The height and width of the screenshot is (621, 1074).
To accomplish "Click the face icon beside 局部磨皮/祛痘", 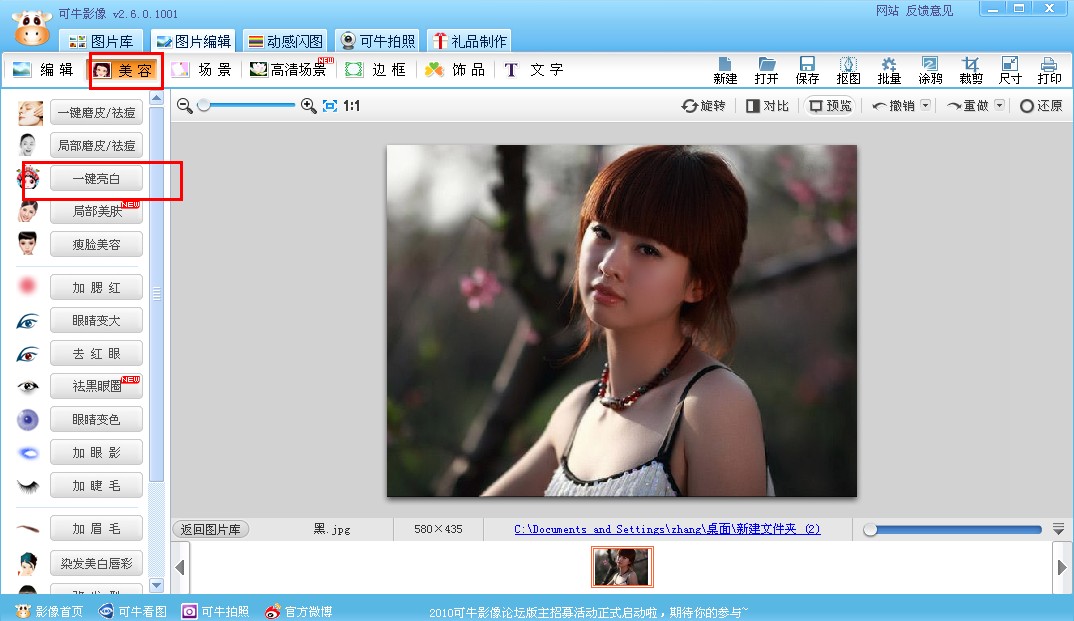I will pyautogui.click(x=27, y=146).
